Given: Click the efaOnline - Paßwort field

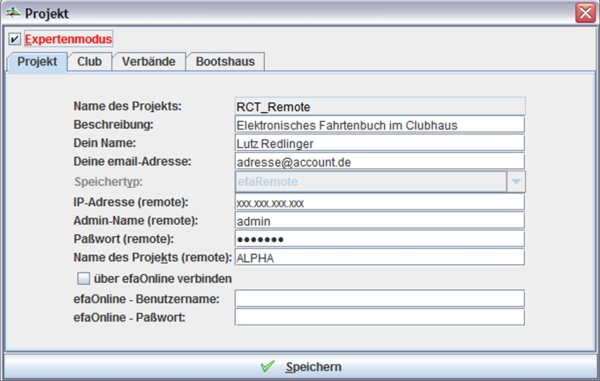Looking at the screenshot, I should pos(380,317).
